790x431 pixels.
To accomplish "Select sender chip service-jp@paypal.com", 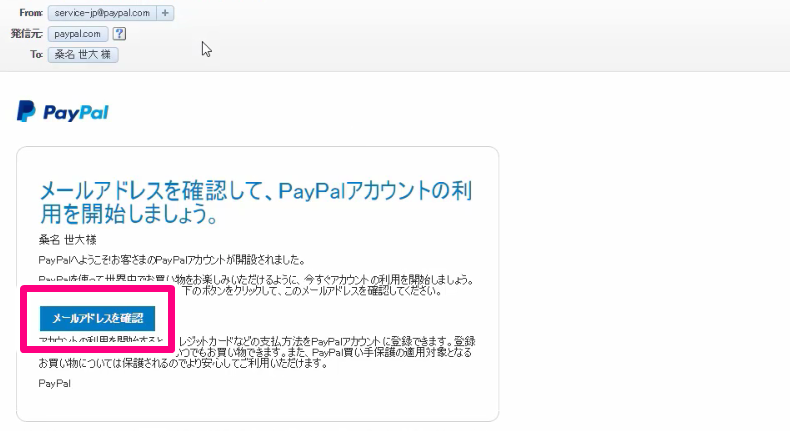I will (x=102, y=13).
